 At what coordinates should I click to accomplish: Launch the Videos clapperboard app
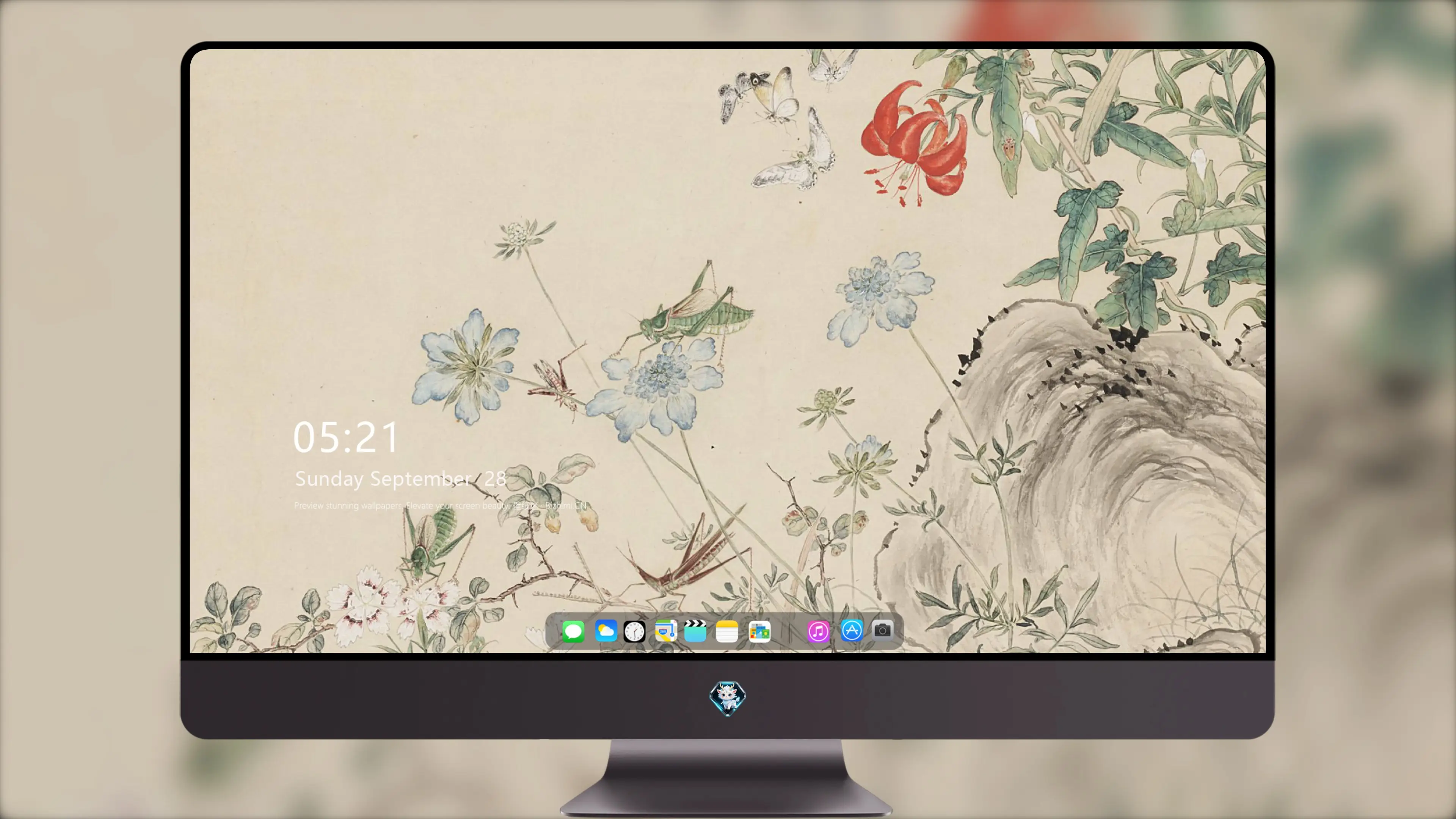click(x=695, y=631)
